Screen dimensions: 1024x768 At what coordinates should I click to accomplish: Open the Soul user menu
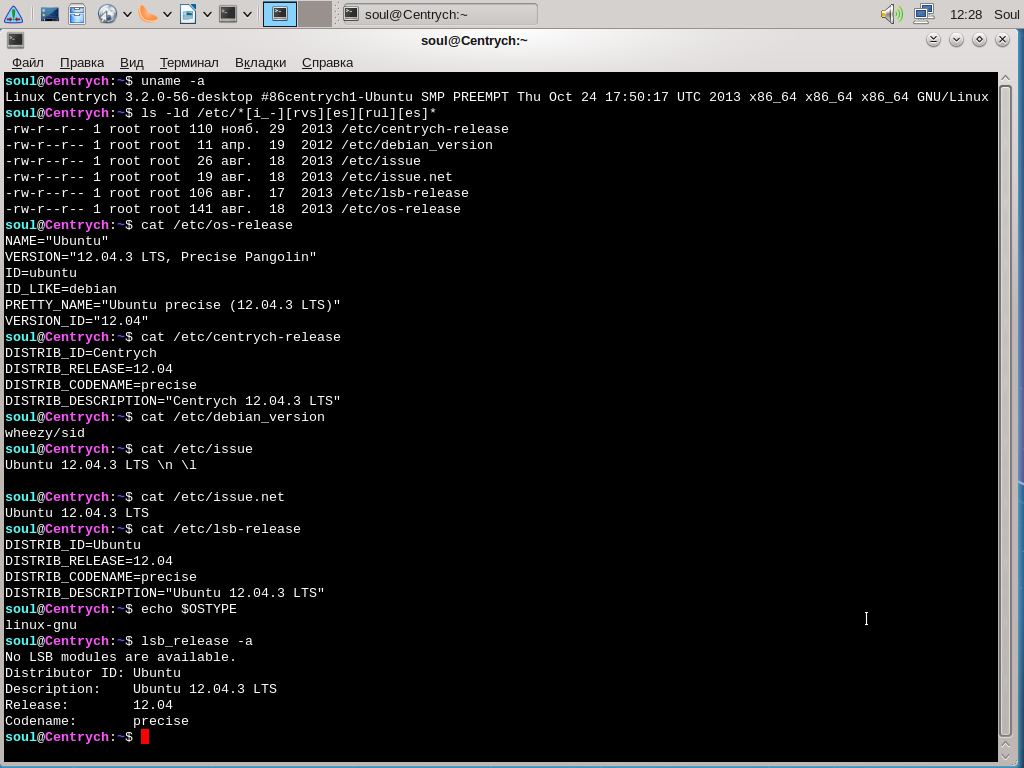(1006, 14)
